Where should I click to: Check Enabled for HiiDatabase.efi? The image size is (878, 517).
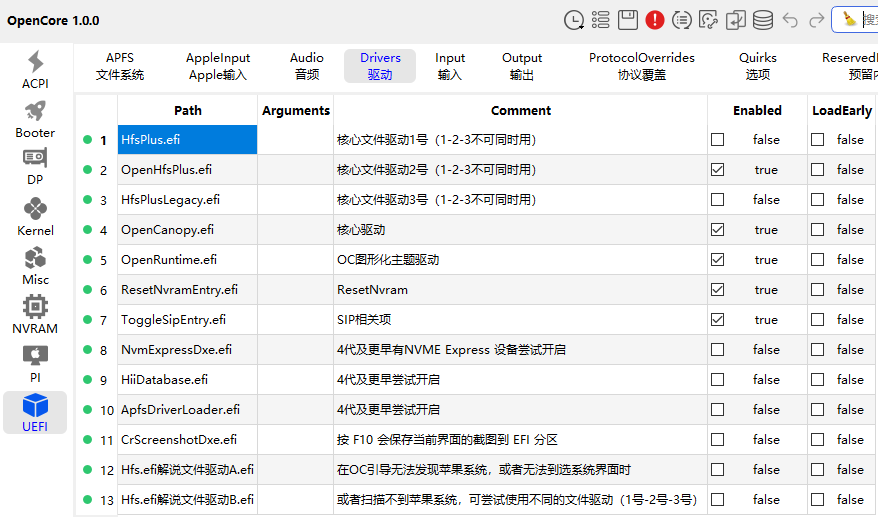pos(717,380)
